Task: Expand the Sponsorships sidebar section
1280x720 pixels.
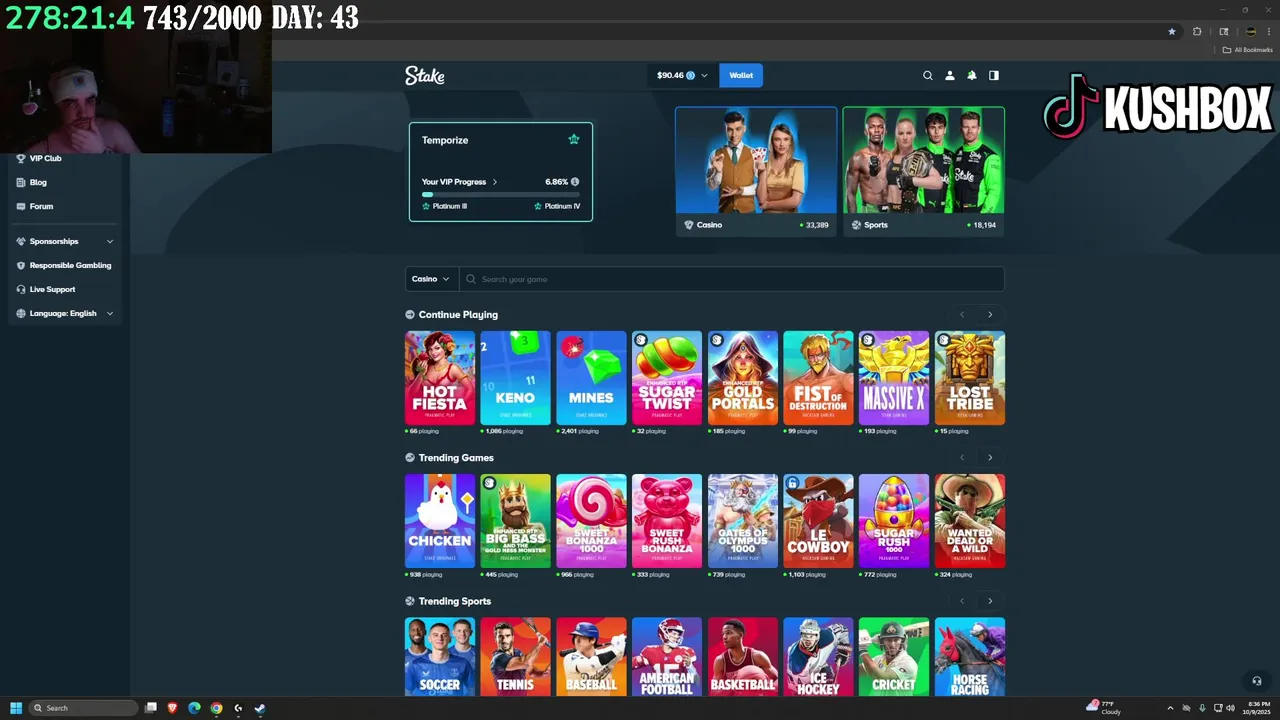Action: click(64, 241)
